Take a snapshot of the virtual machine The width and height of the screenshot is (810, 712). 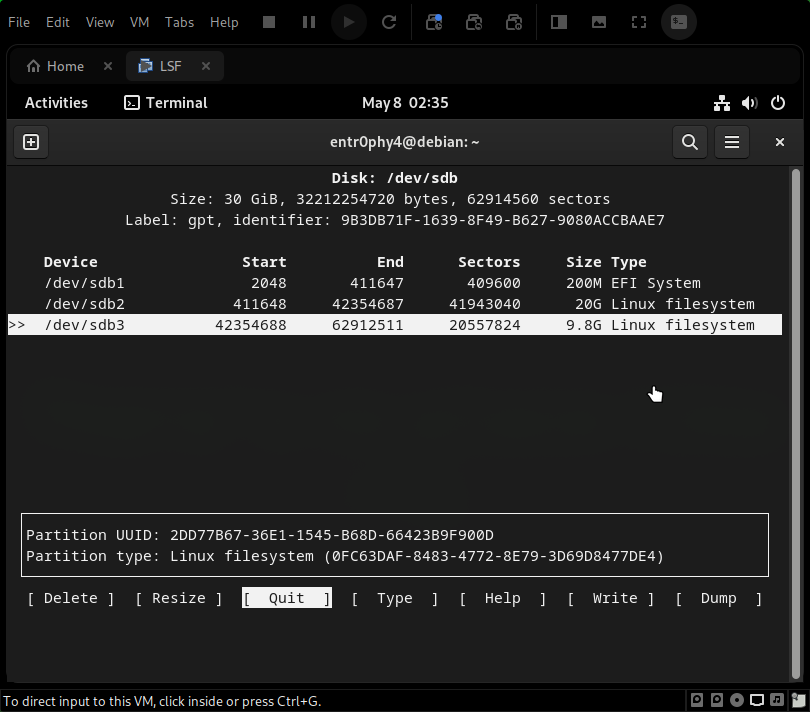434,22
